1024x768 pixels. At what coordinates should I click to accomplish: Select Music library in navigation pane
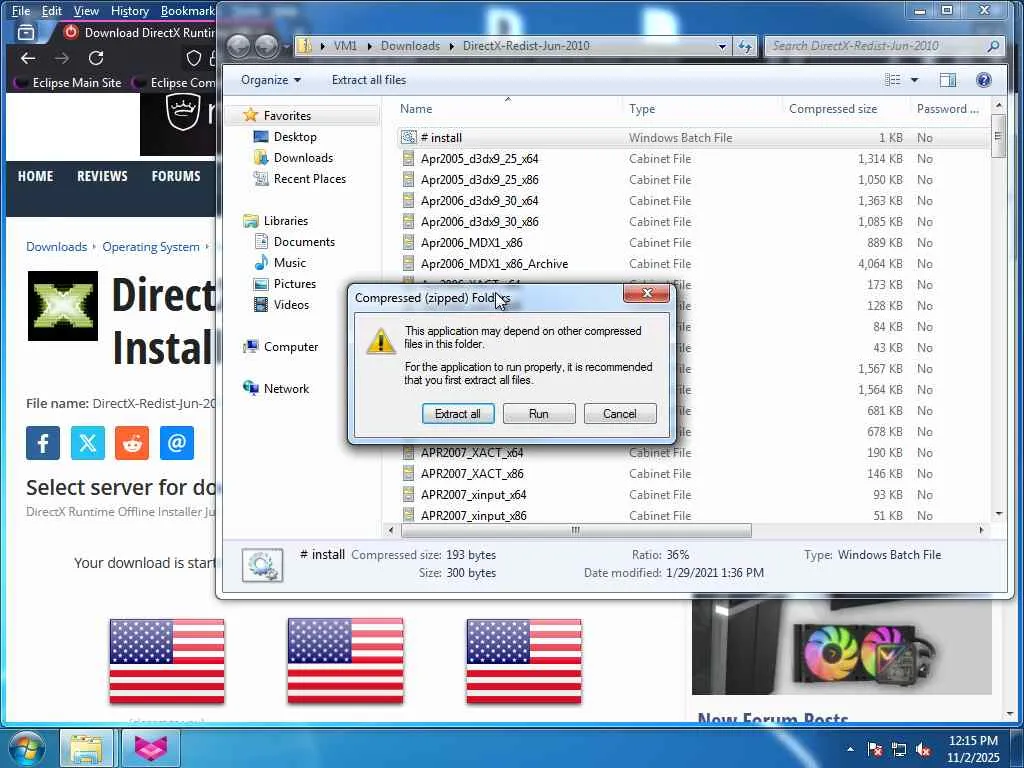click(x=289, y=263)
